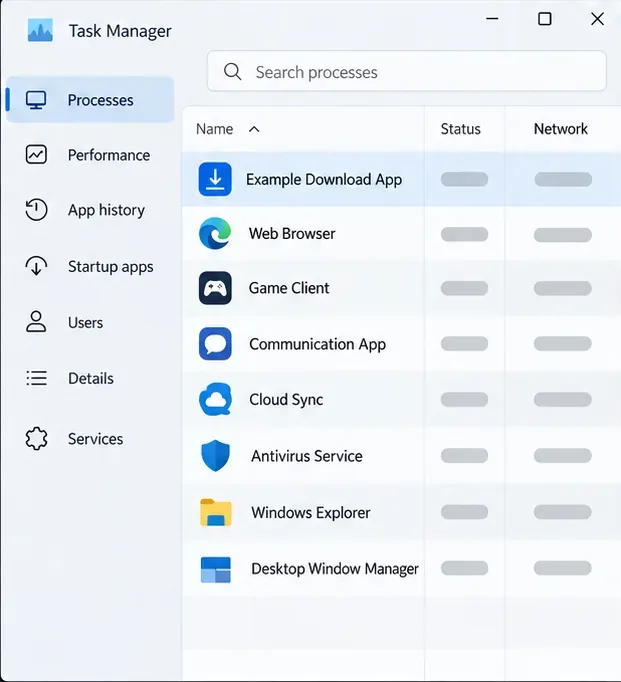The image size is (621, 682).
Task: Sort by the Name column header
Action: pos(214,129)
